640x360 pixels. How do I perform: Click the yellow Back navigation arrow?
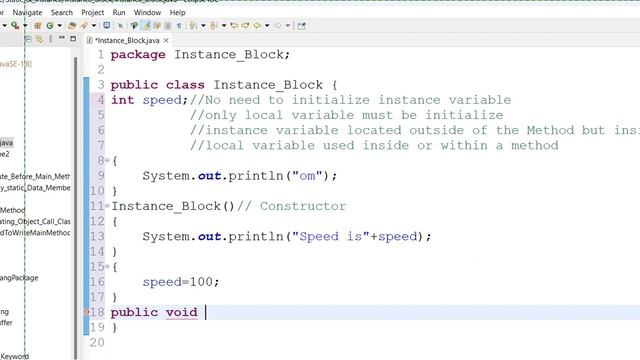click(x=257, y=25)
